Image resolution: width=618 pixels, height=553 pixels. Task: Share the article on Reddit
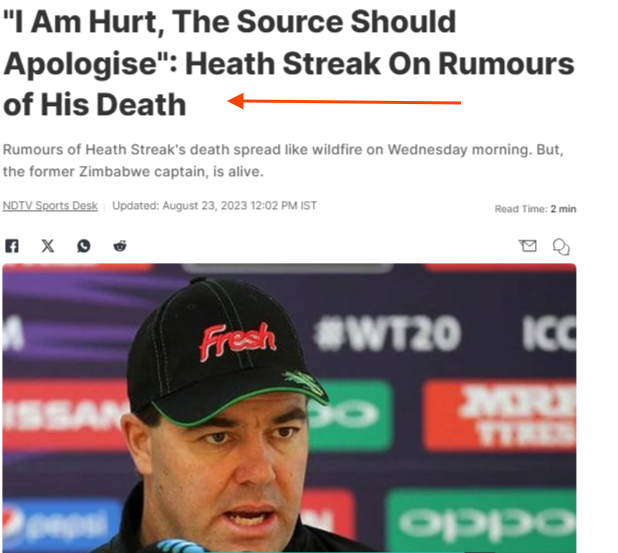click(120, 246)
